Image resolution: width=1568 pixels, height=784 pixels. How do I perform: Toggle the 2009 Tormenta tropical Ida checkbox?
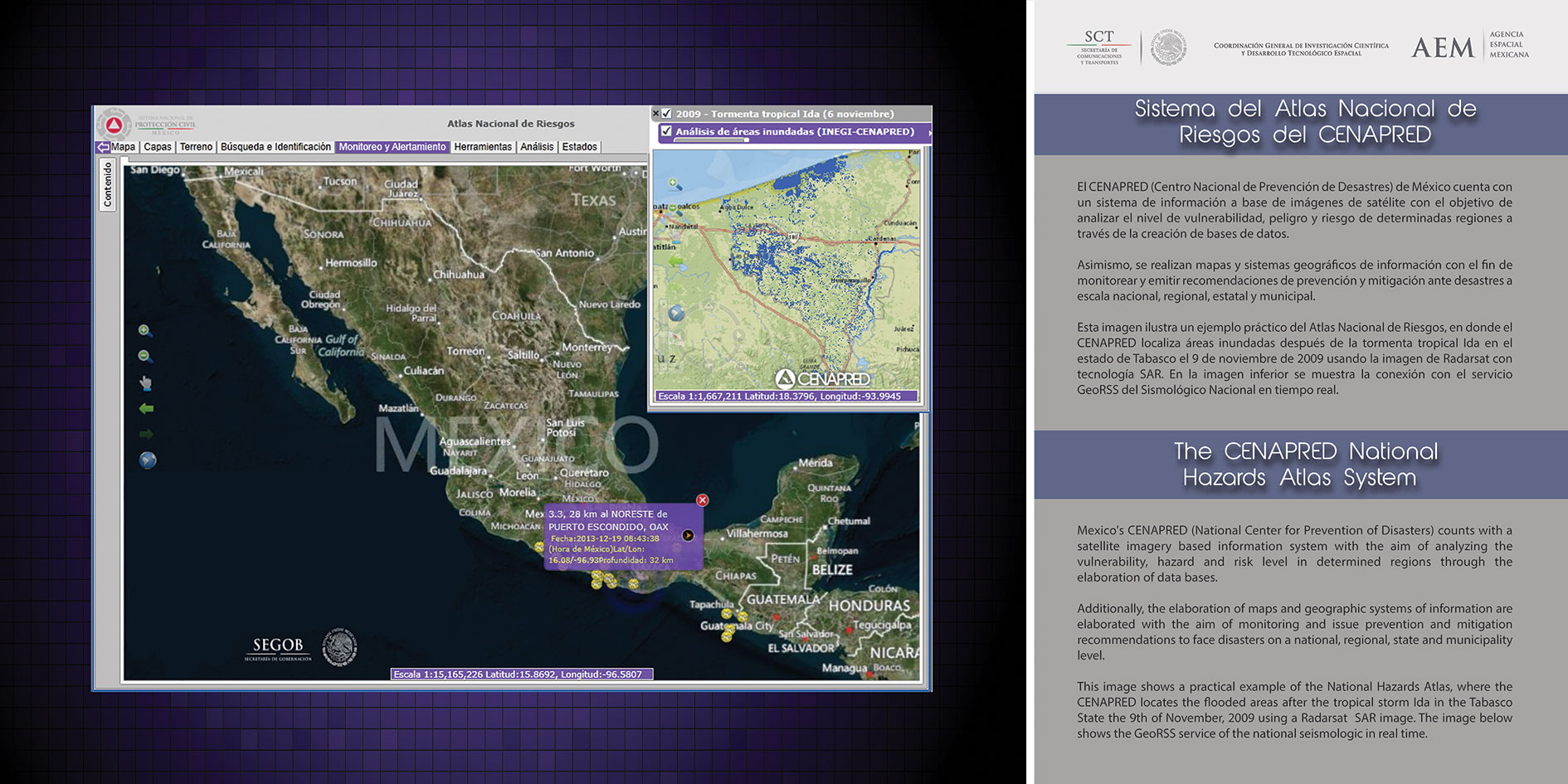click(x=666, y=114)
